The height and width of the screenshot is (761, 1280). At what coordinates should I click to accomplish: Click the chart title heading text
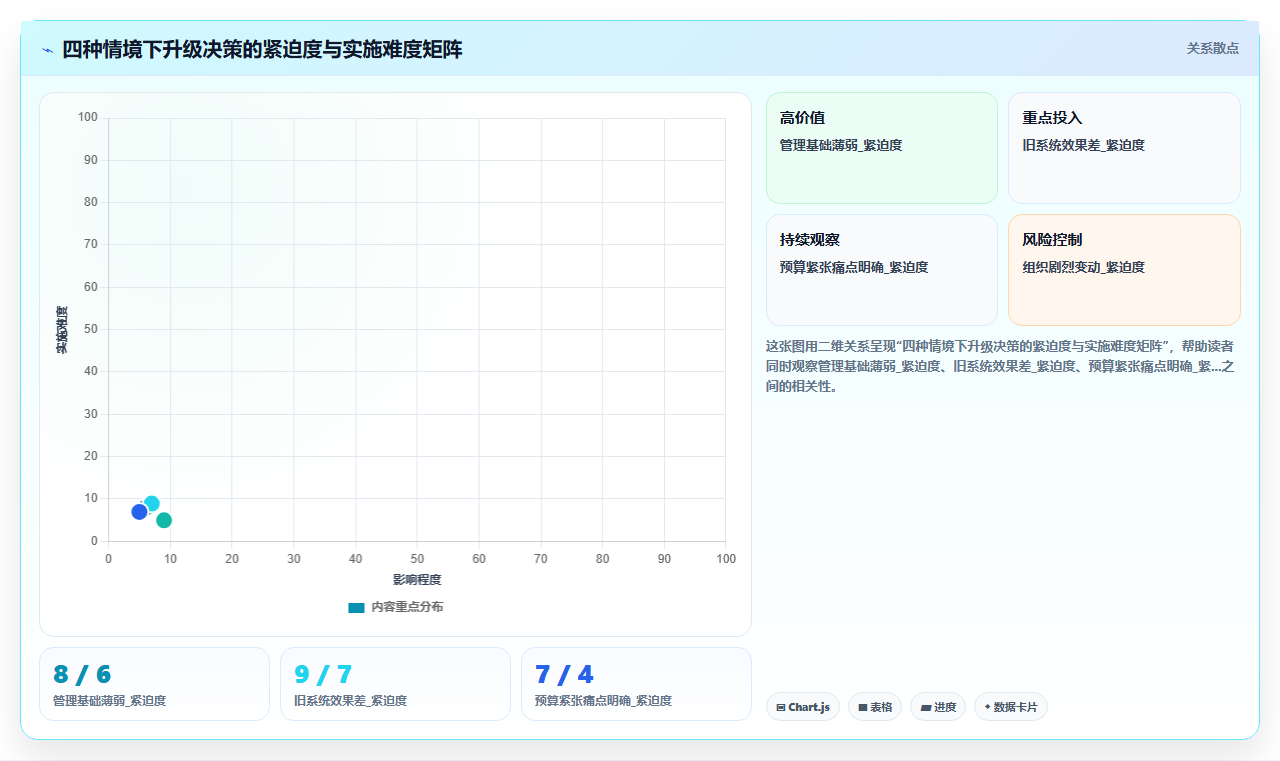point(262,49)
